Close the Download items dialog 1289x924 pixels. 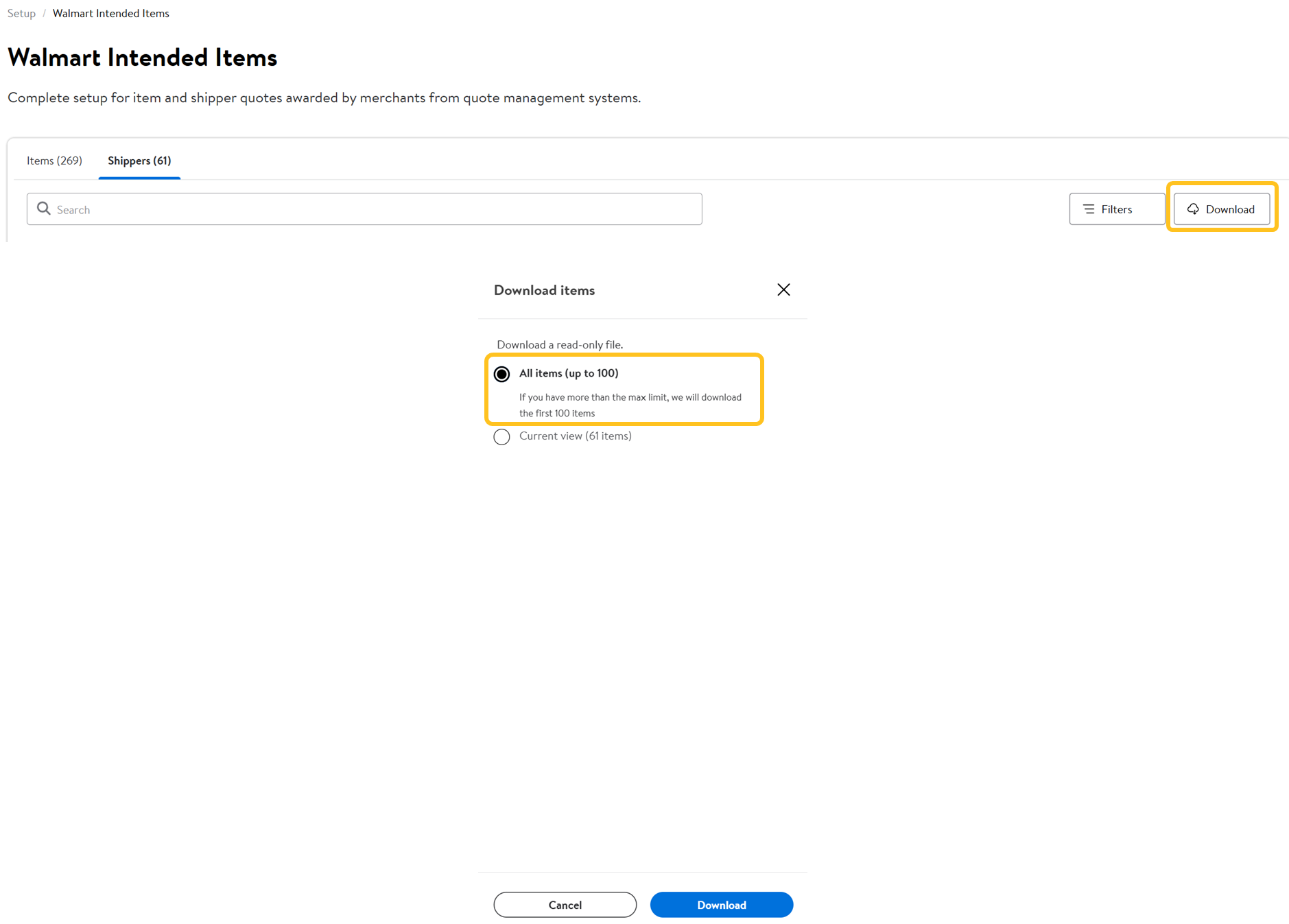pyautogui.click(x=783, y=290)
